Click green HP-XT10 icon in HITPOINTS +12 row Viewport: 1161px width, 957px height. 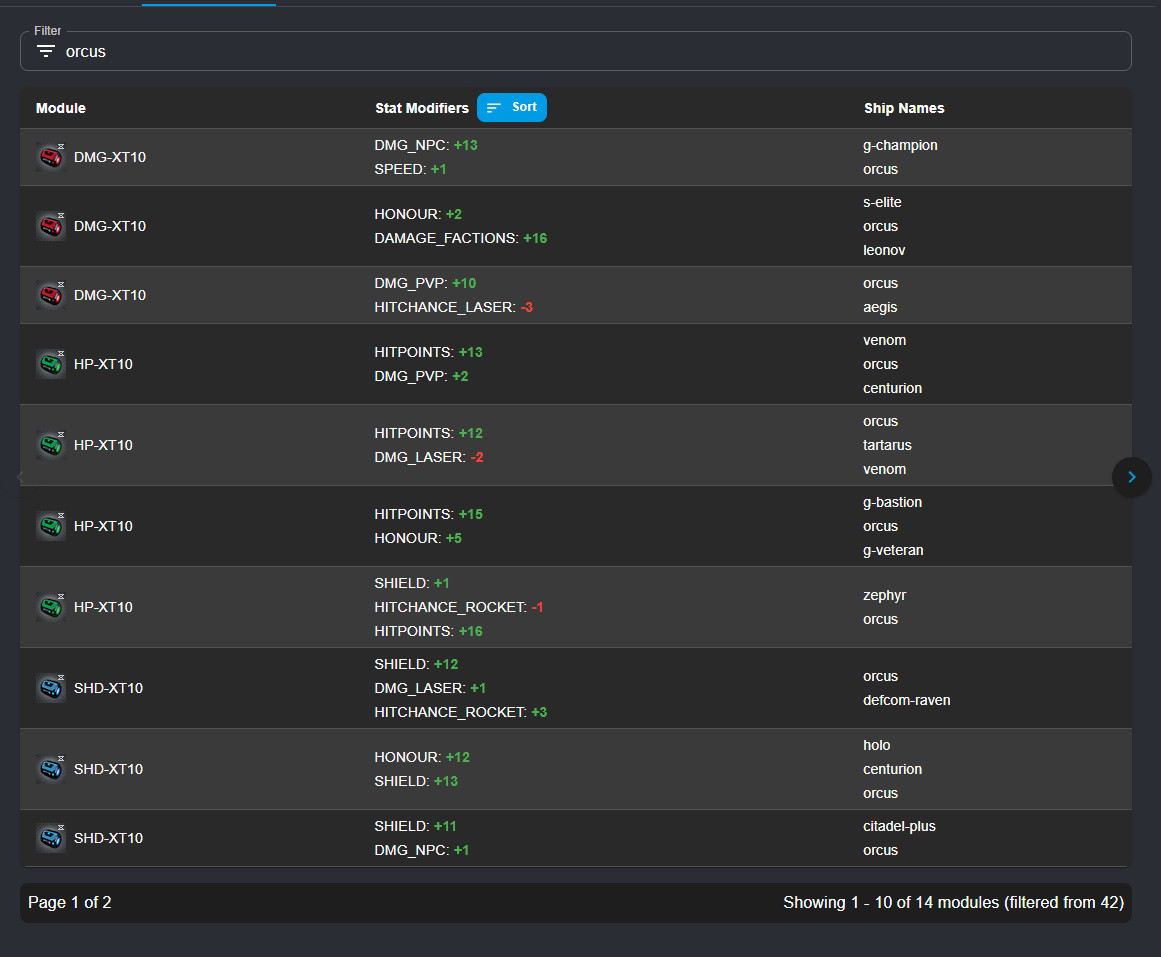[51, 445]
